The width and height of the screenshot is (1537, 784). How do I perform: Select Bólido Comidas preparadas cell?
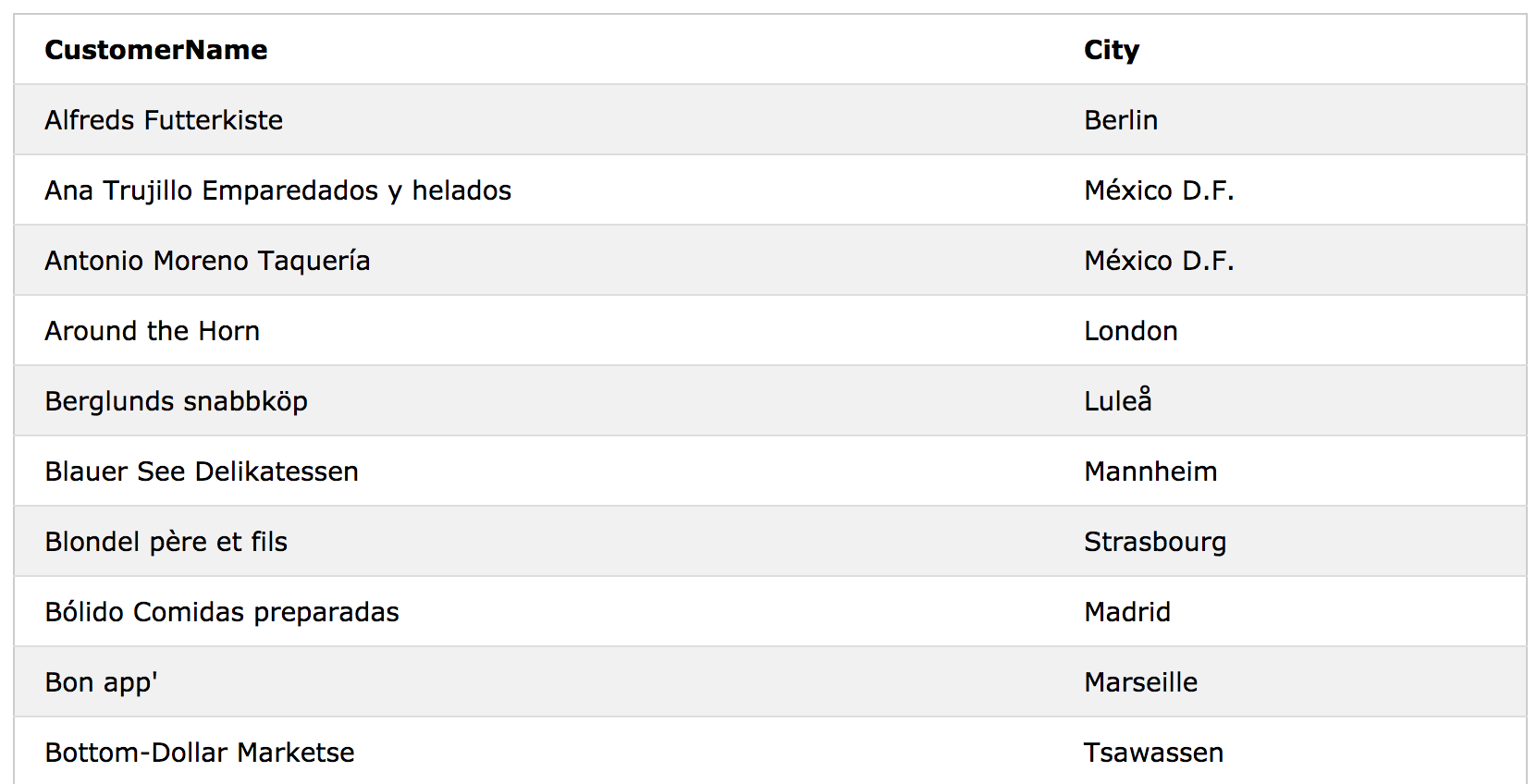pyautogui.click(x=222, y=612)
